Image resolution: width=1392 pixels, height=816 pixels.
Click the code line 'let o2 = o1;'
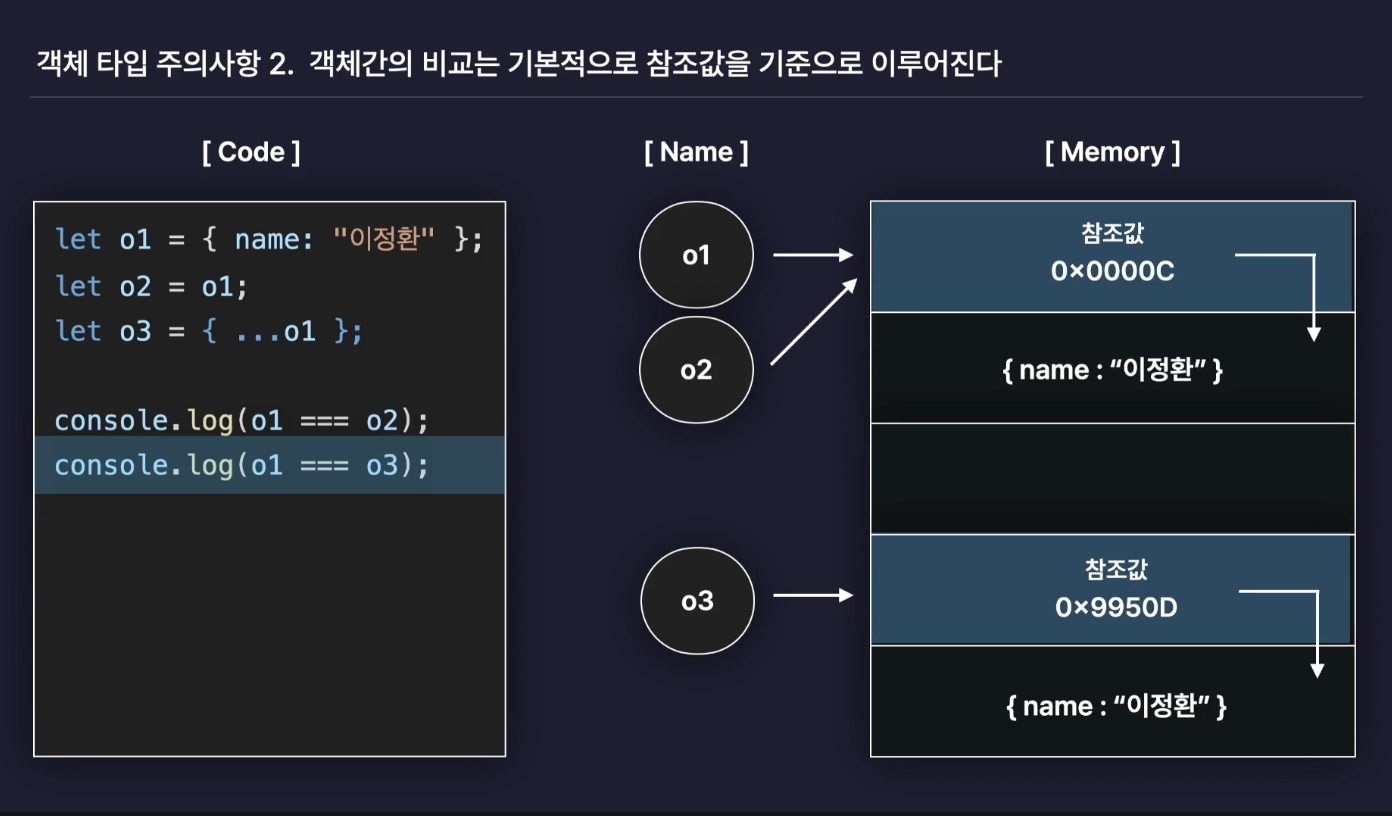(x=151, y=286)
